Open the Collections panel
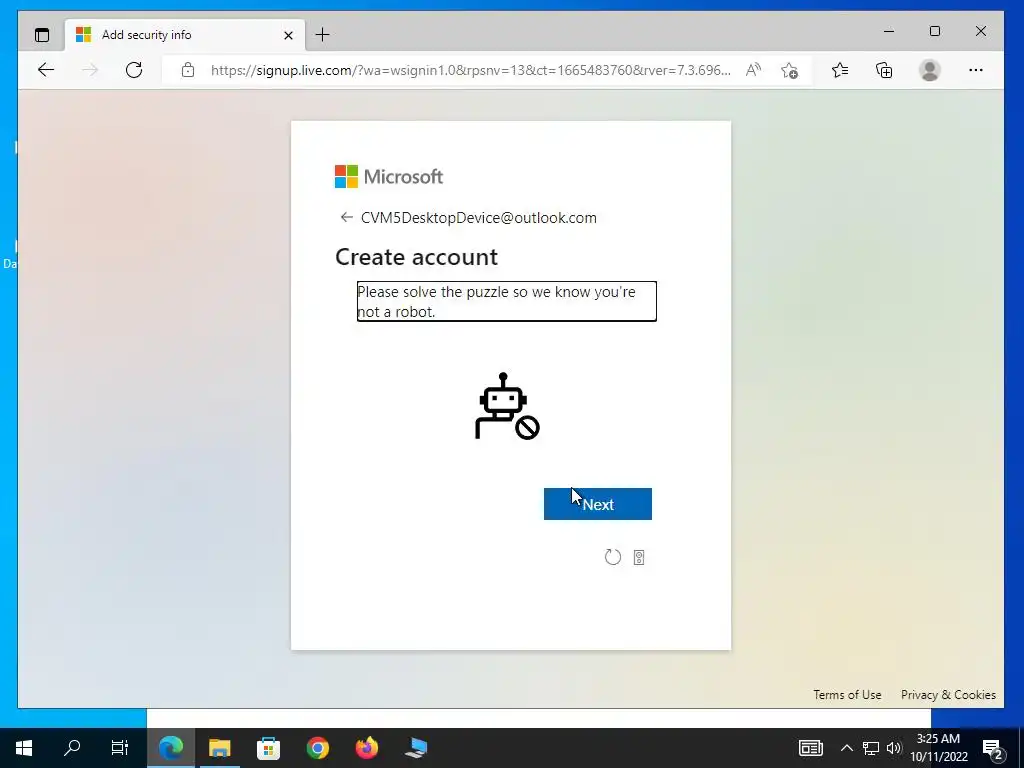Viewport: 1024px width, 768px height. click(884, 70)
